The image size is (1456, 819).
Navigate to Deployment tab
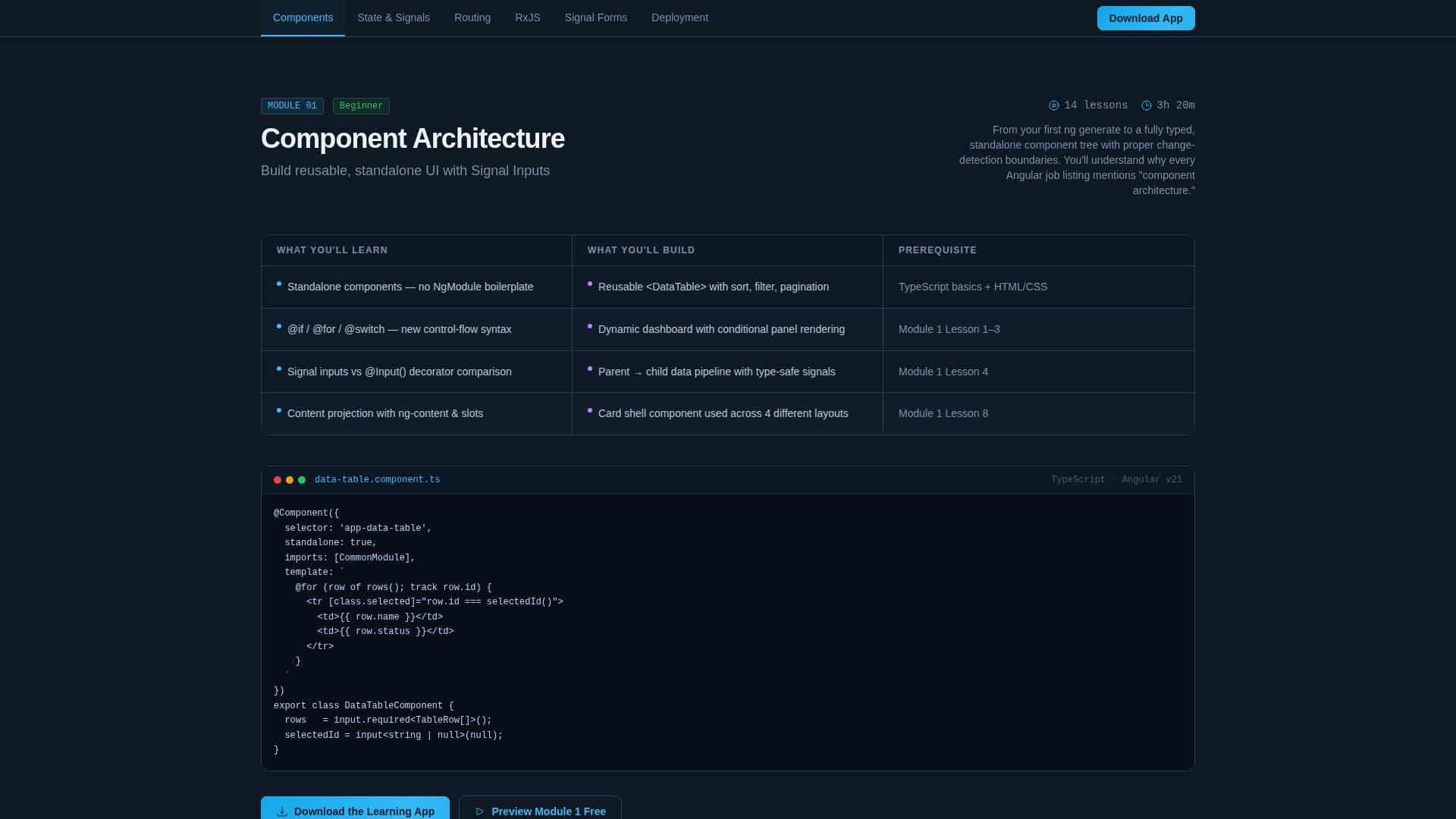coord(679,17)
